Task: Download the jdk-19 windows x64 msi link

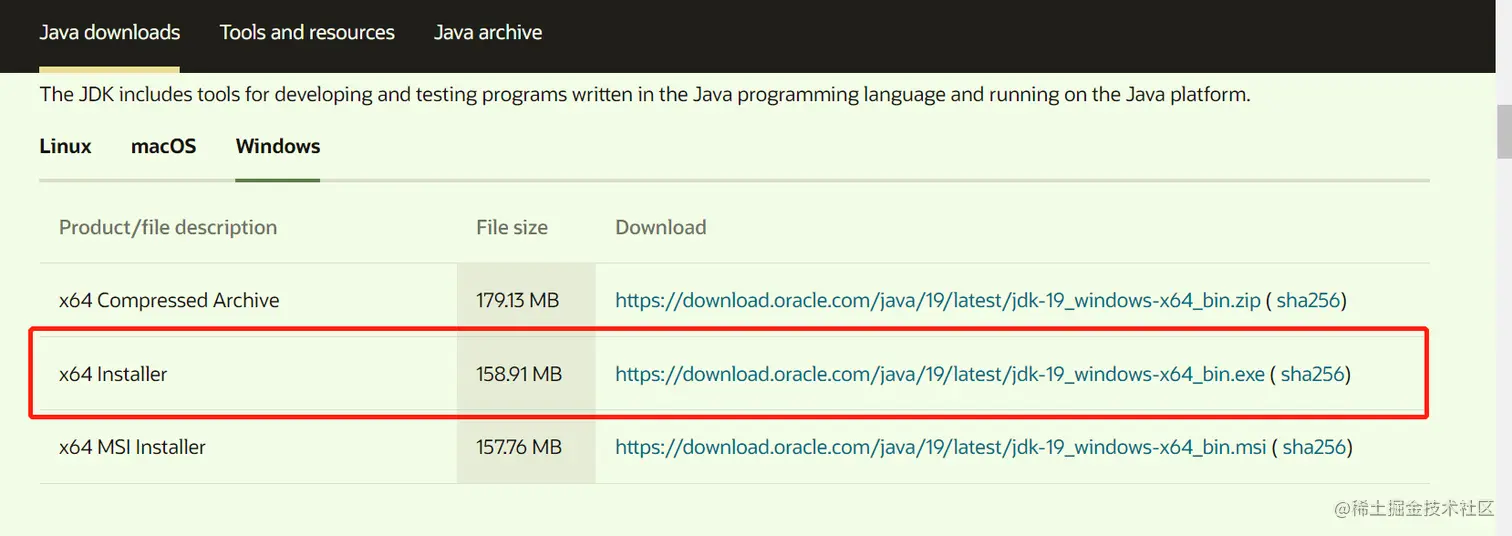Action: coord(940,447)
